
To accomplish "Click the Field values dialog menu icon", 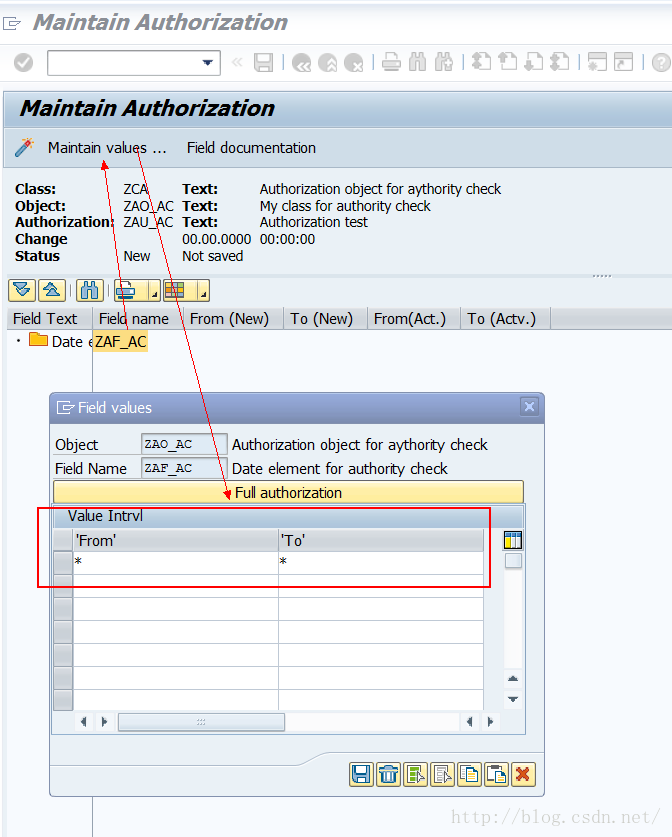I will tap(65, 408).
